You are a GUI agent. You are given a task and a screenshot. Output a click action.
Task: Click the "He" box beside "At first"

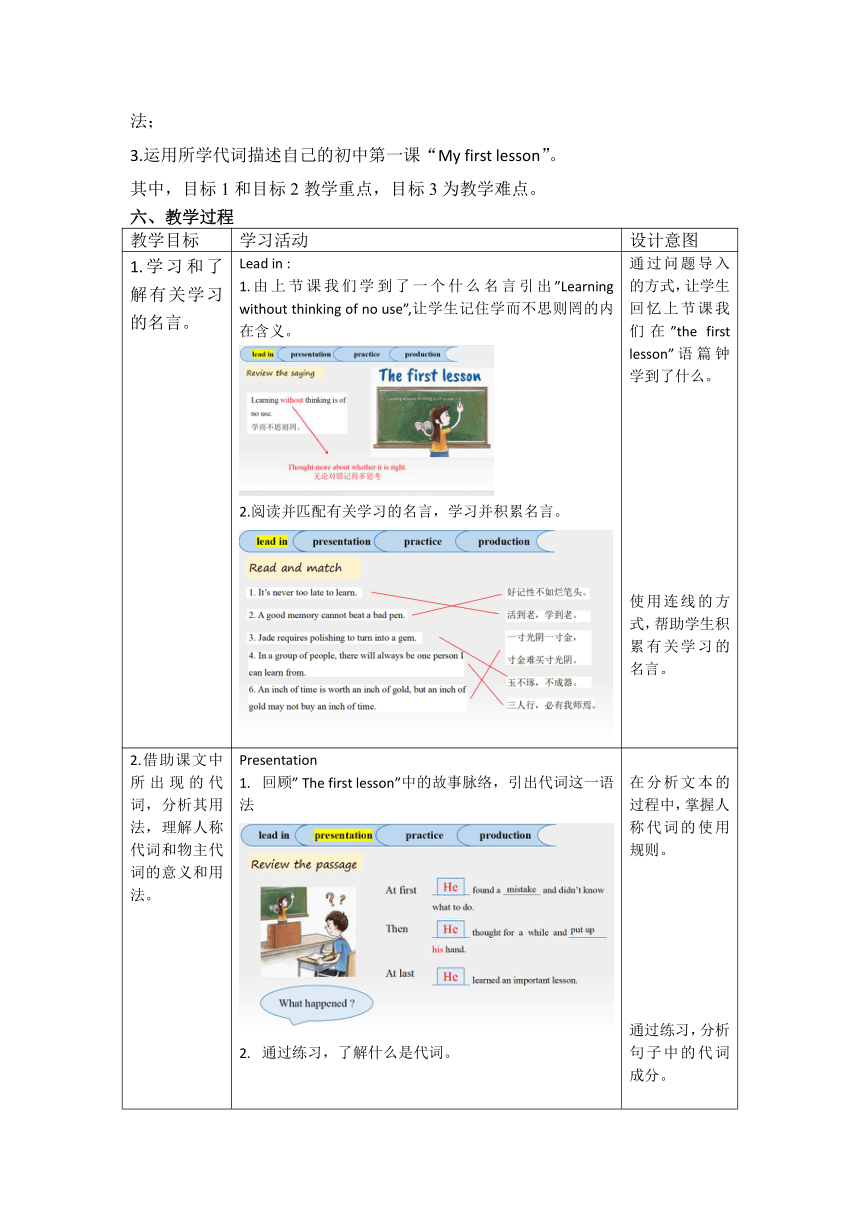click(x=450, y=887)
